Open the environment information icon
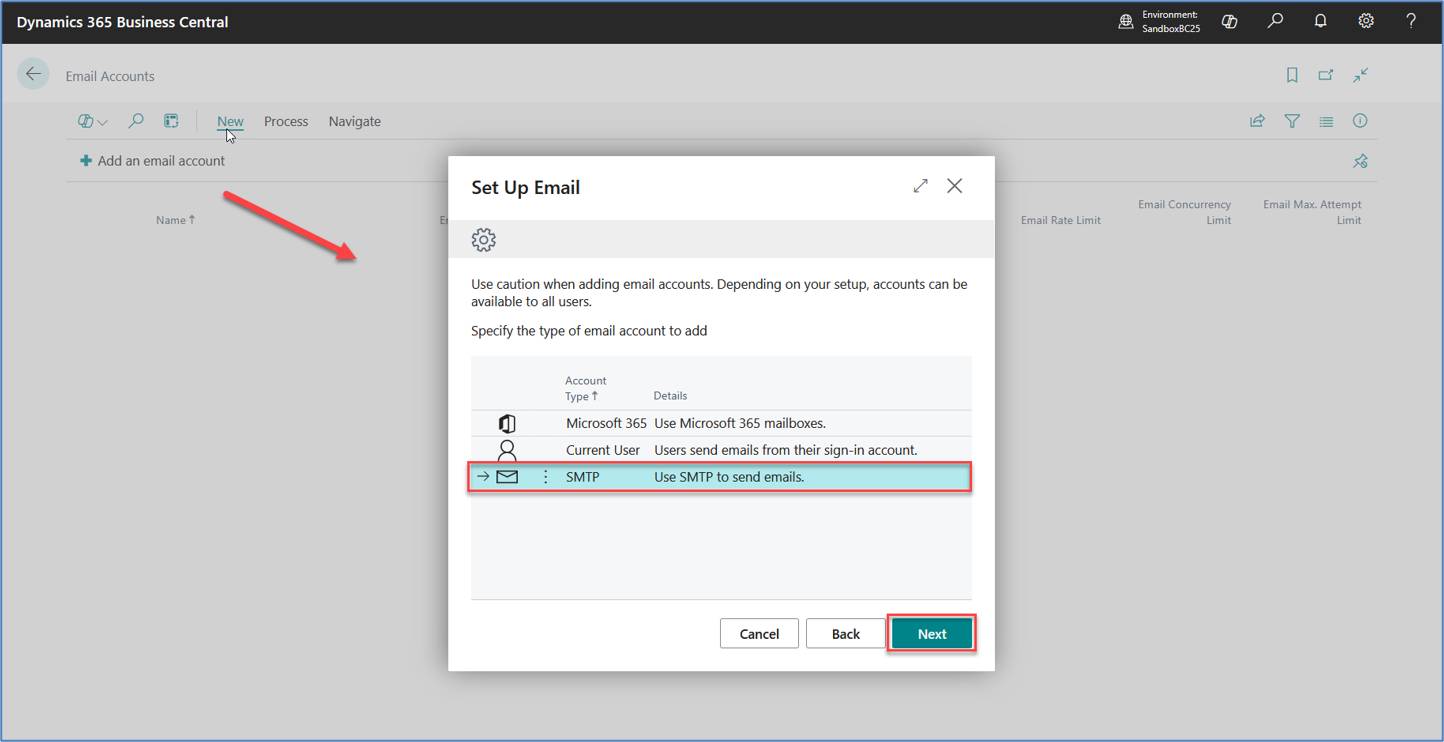The width and height of the screenshot is (1444, 742). pyautogui.click(x=1125, y=21)
